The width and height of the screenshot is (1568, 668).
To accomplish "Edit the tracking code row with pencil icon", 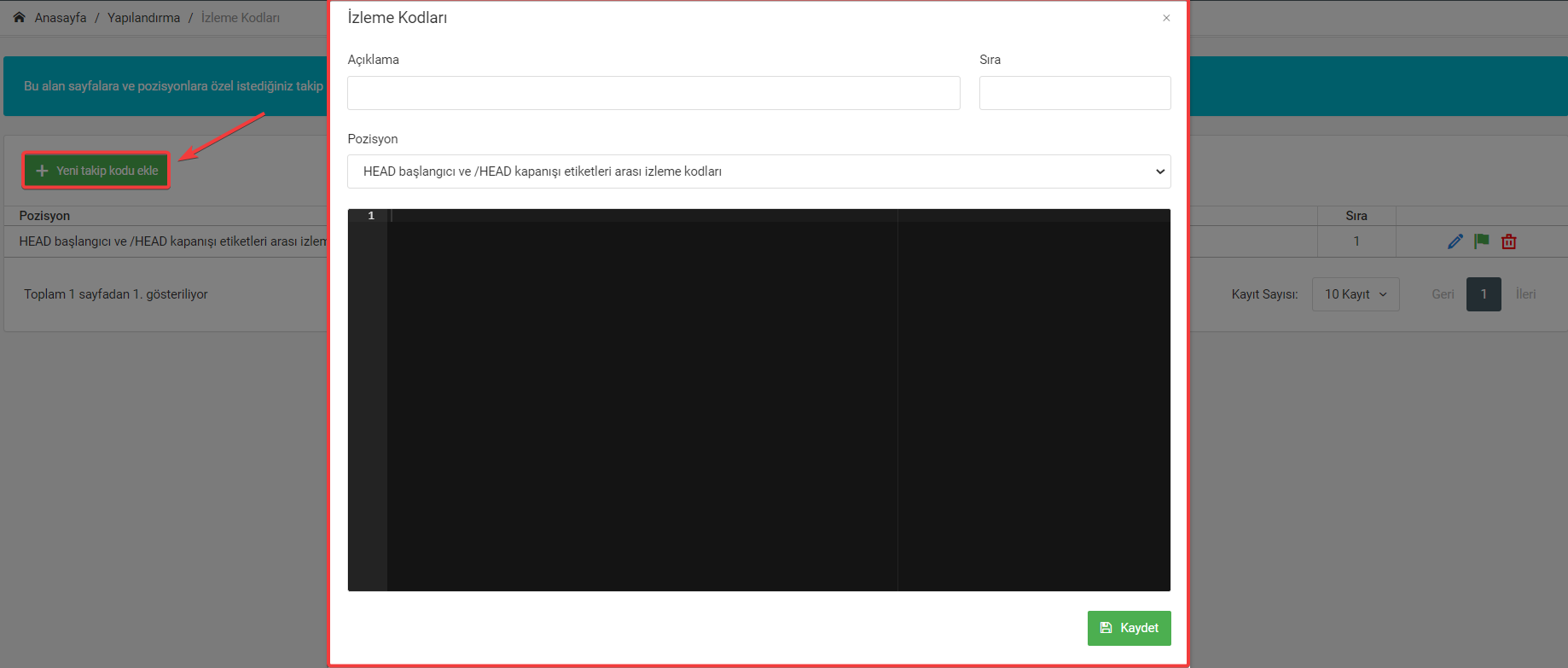I will coord(1455,241).
